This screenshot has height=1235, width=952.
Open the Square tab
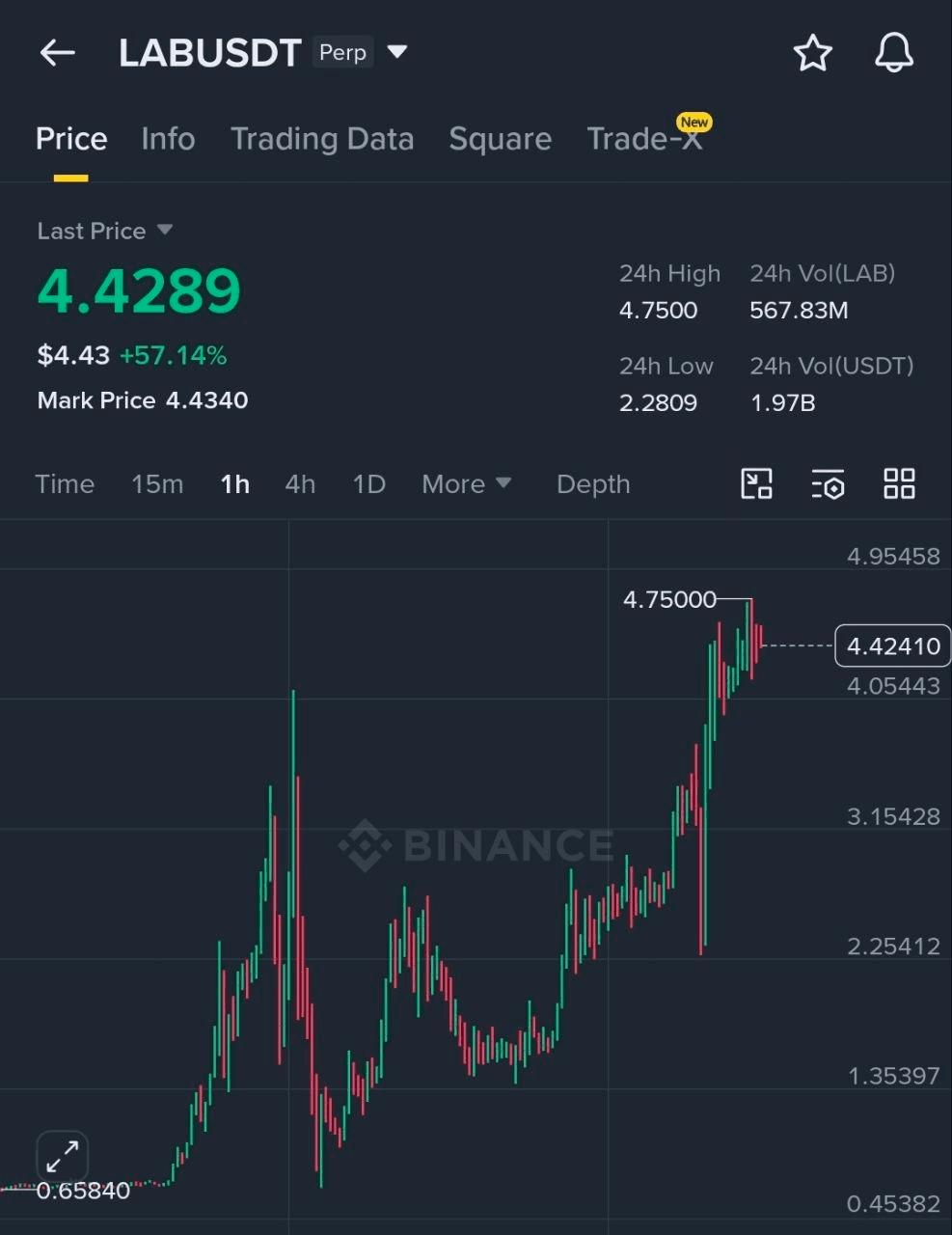[500, 139]
